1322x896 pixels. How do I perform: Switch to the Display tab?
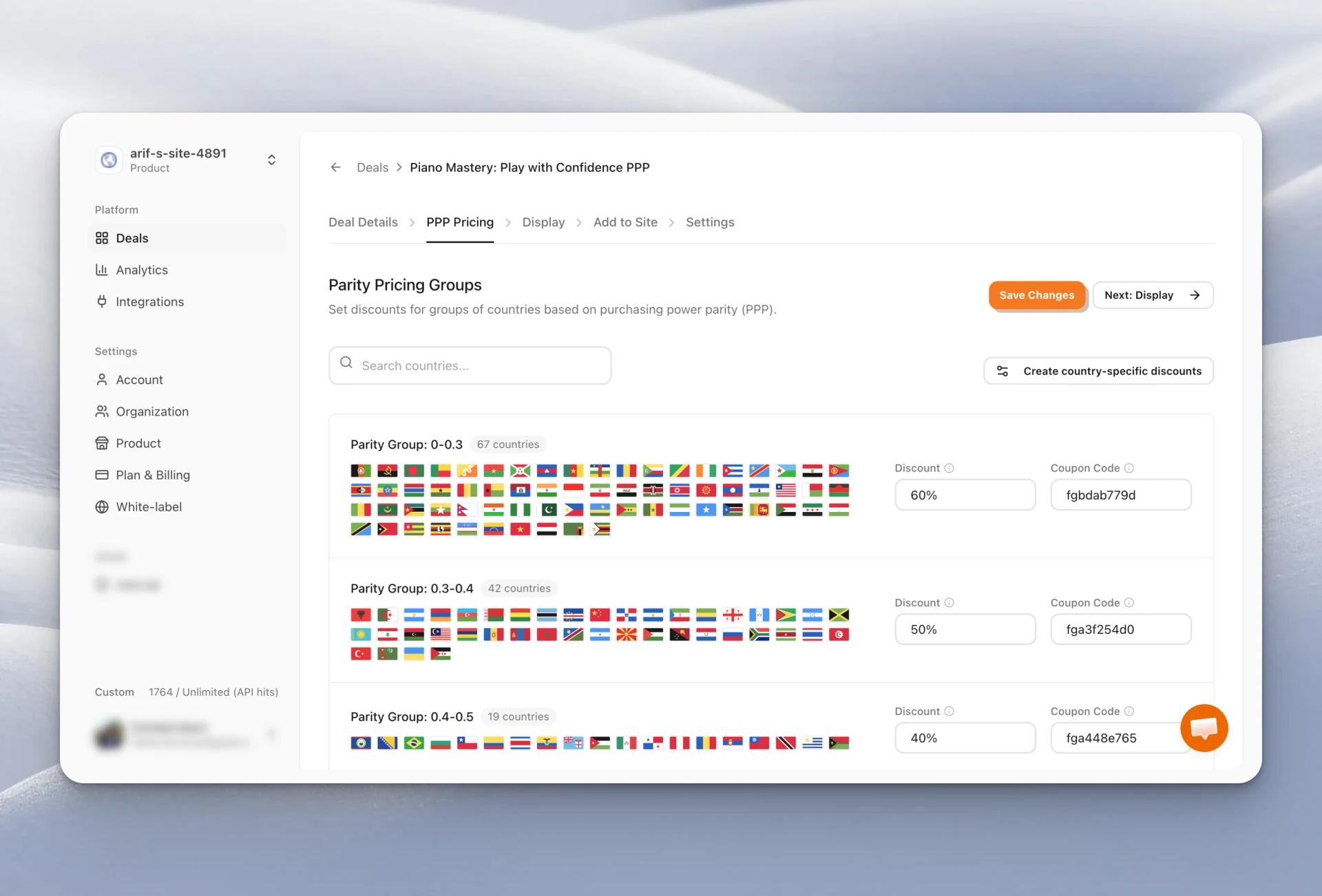(543, 222)
